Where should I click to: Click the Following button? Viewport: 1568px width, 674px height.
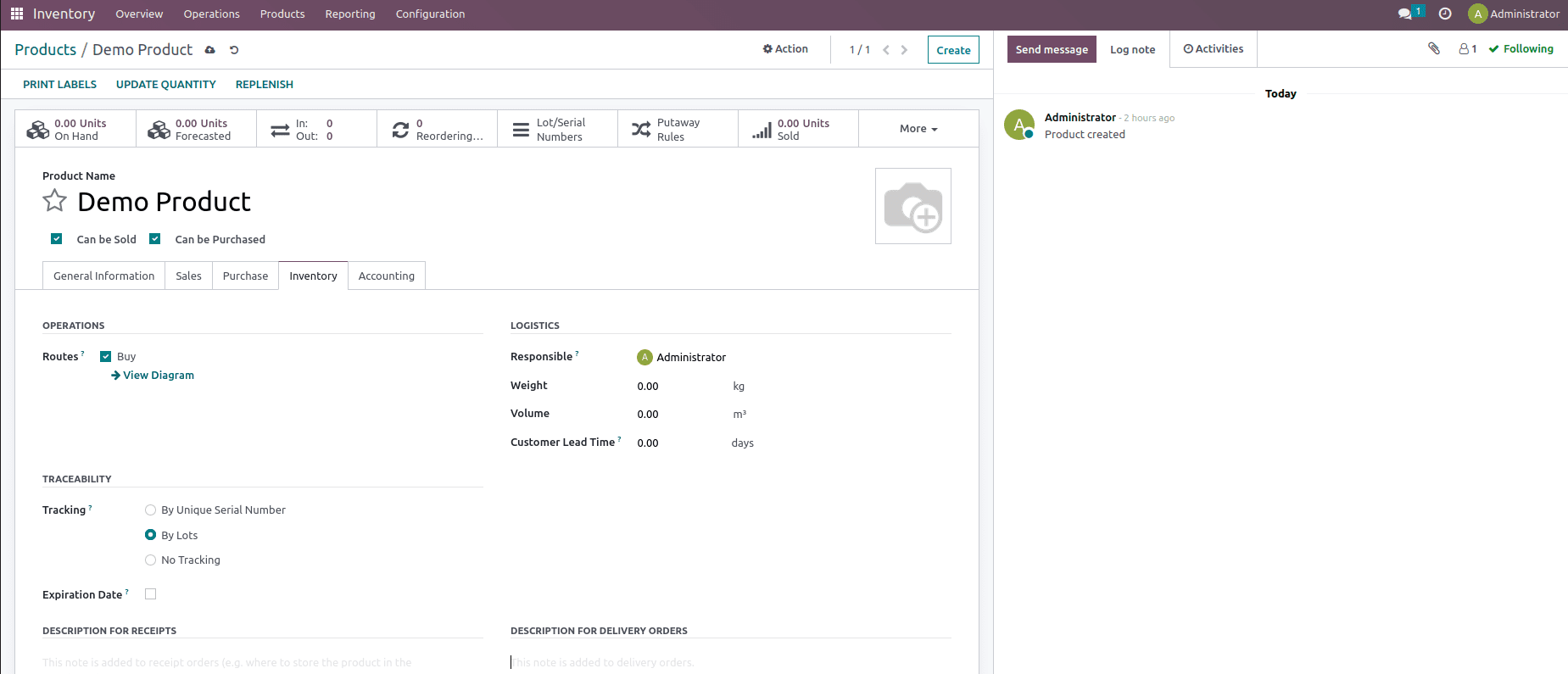pyautogui.click(x=1521, y=49)
